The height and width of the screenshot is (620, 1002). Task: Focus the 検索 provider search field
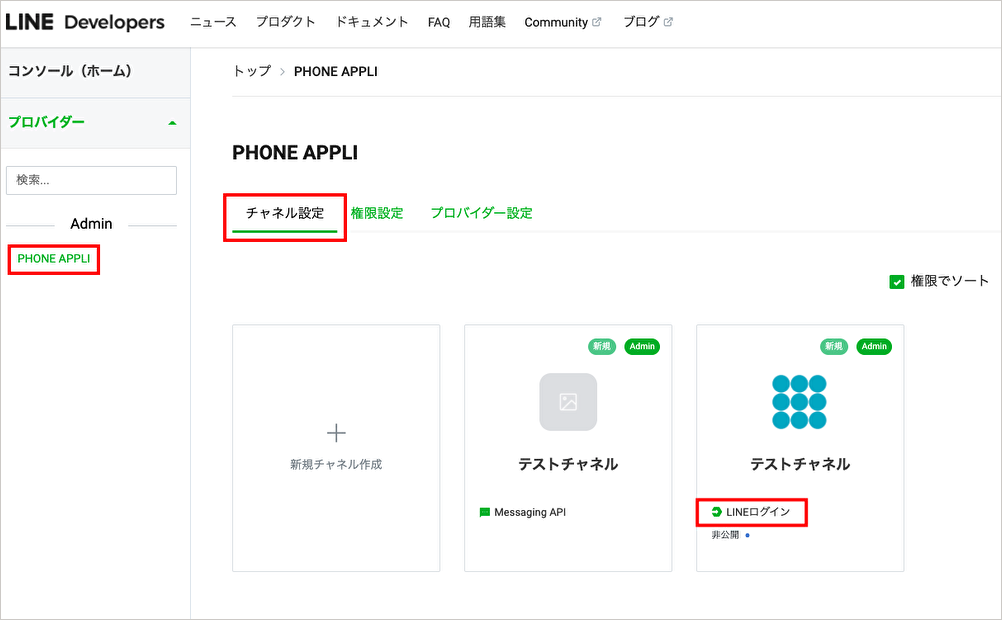pyautogui.click(x=91, y=180)
